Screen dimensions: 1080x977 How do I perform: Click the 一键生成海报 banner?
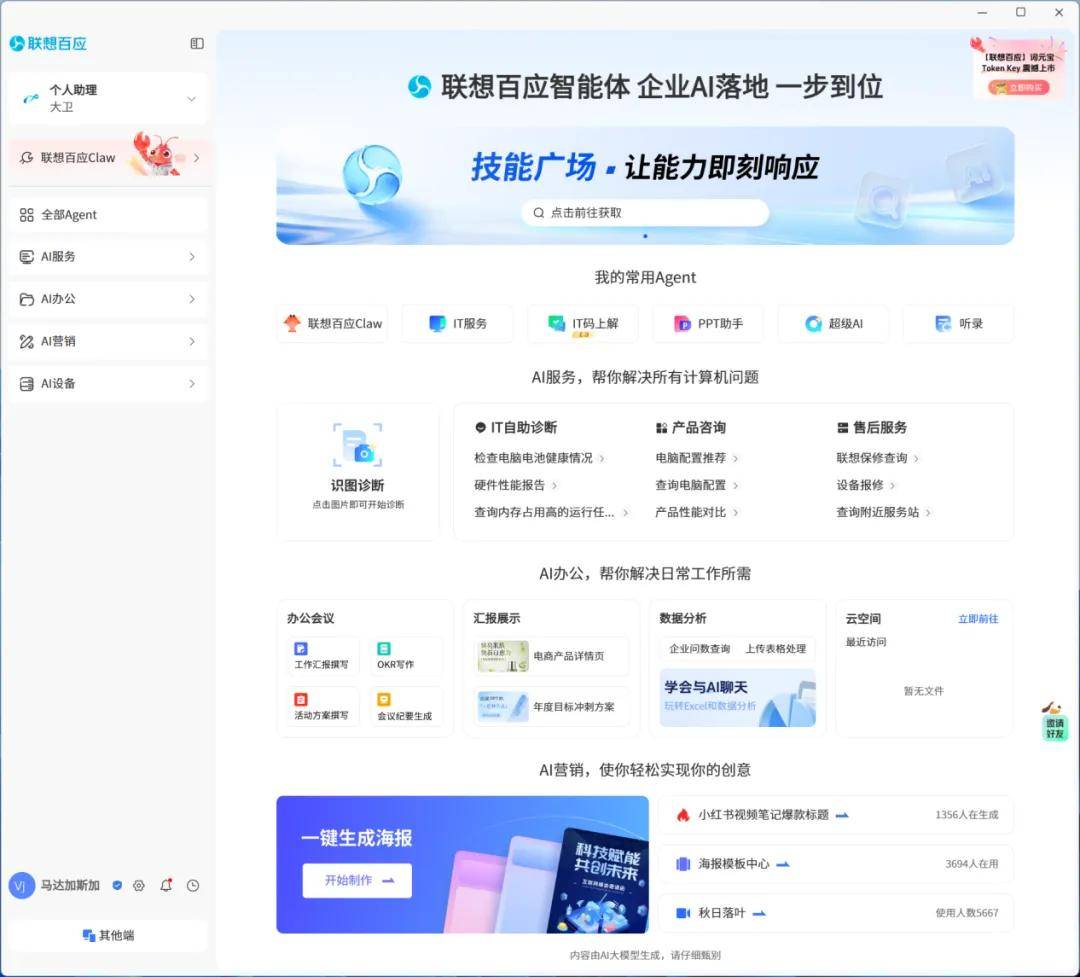[x=462, y=865]
